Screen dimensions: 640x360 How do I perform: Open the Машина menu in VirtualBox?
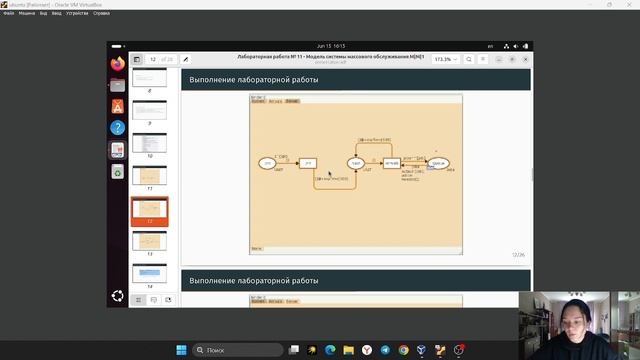27,13
